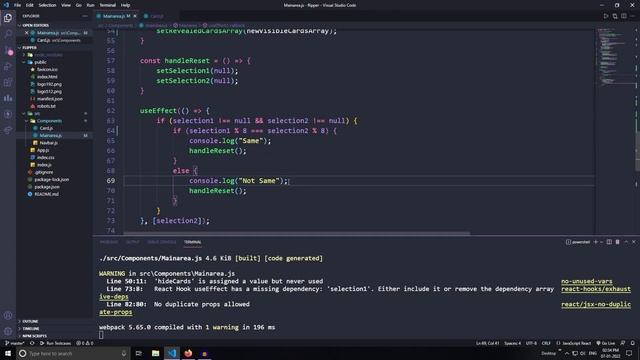The image size is (640, 360).
Task: Click the editor horizontal scrollbar
Action: tap(297, 234)
